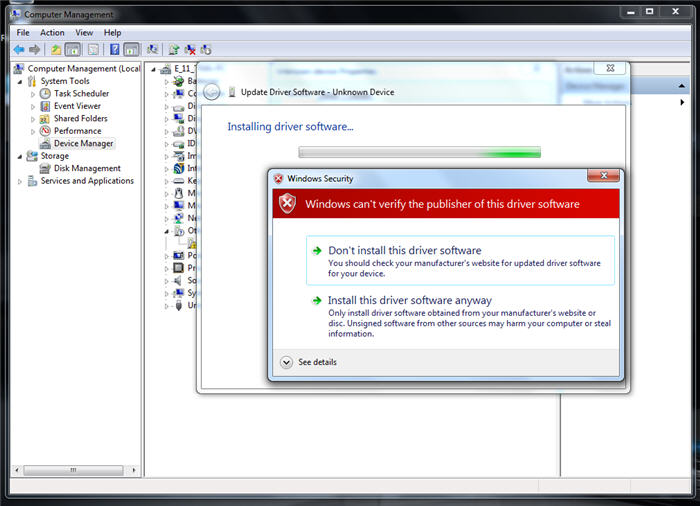700x506 pixels.
Task: Select the Event Viewer icon
Action: click(x=45, y=106)
